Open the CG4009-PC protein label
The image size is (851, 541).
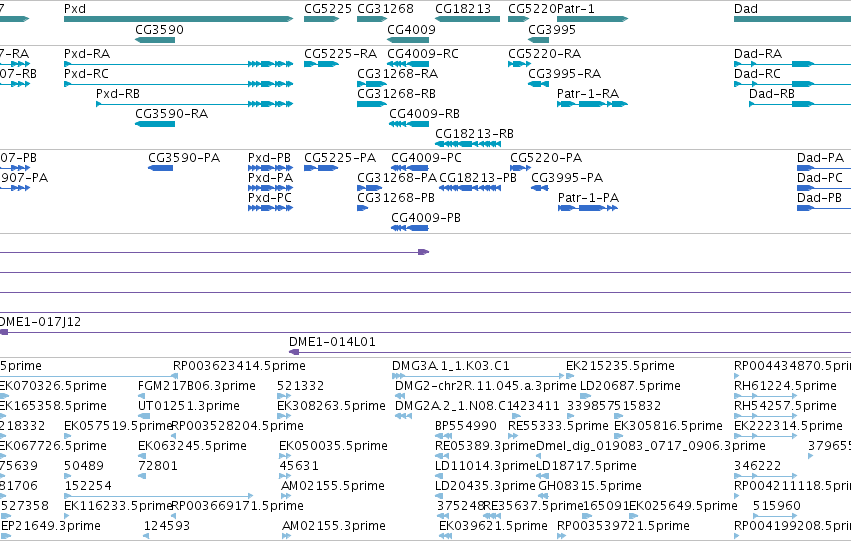pos(427,158)
